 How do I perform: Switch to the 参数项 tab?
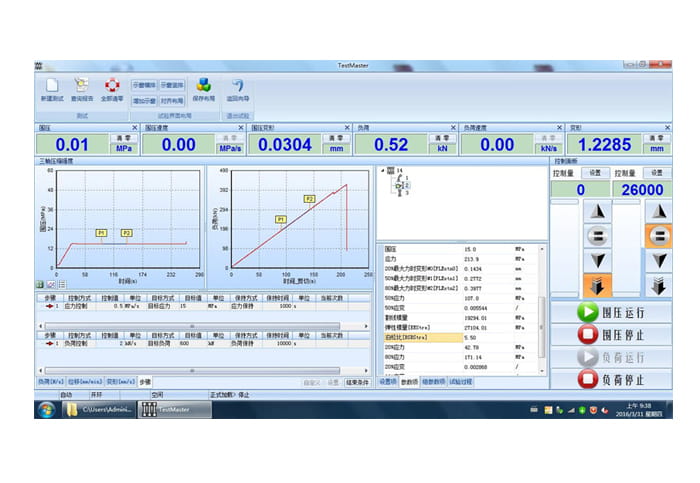point(410,382)
